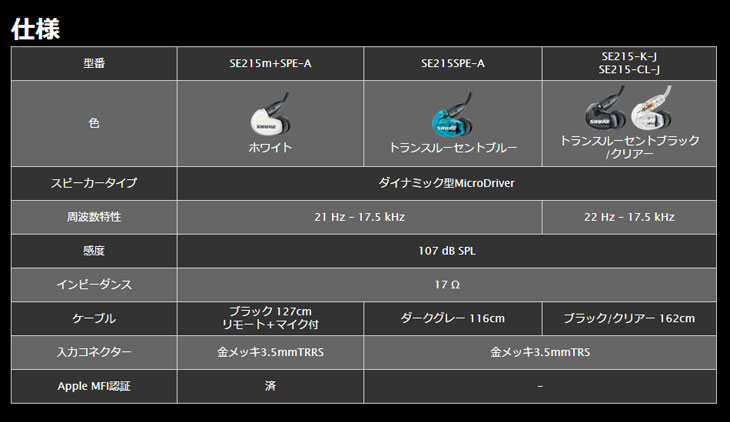Click the スピーカータイプ row header
Viewport: 730px width, 422px height.
(x=94, y=183)
